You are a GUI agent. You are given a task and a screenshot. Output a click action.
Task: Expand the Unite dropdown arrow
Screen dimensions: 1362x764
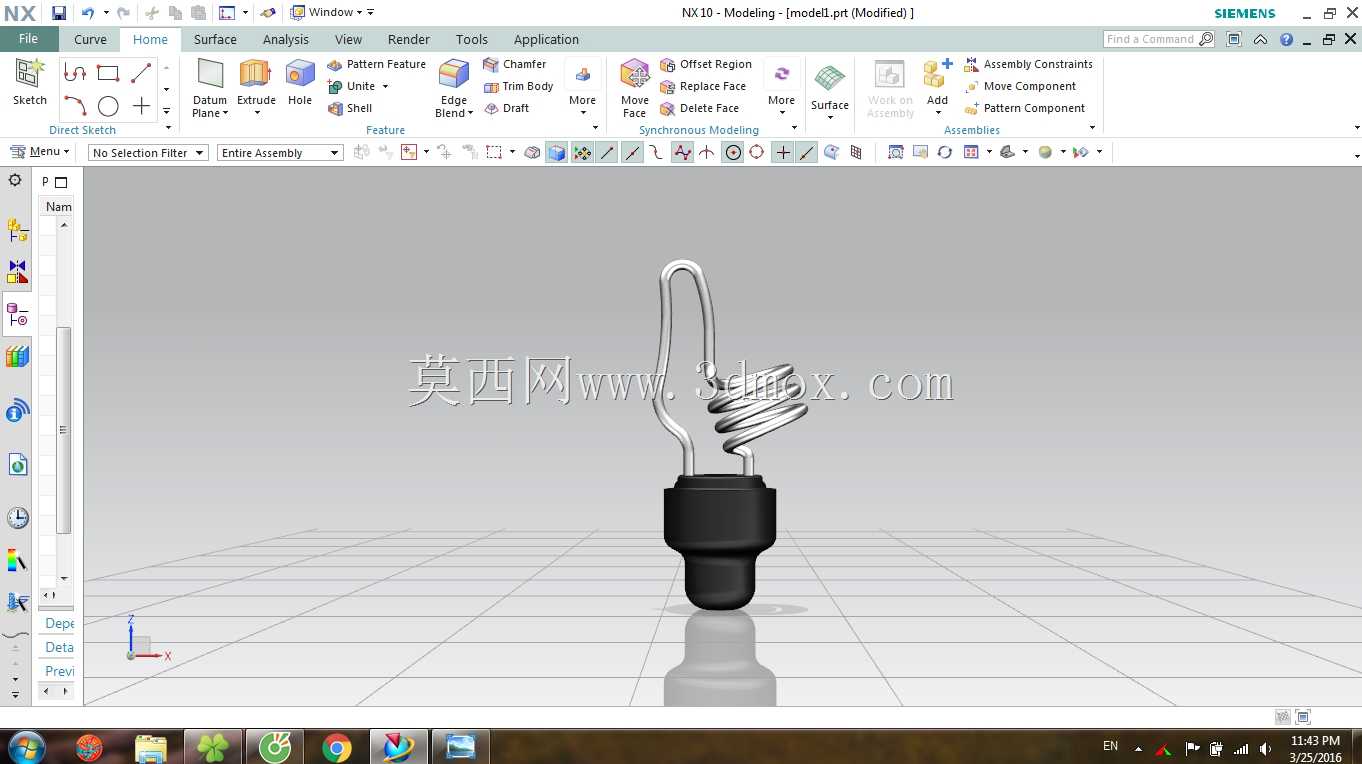pos(385,87)
